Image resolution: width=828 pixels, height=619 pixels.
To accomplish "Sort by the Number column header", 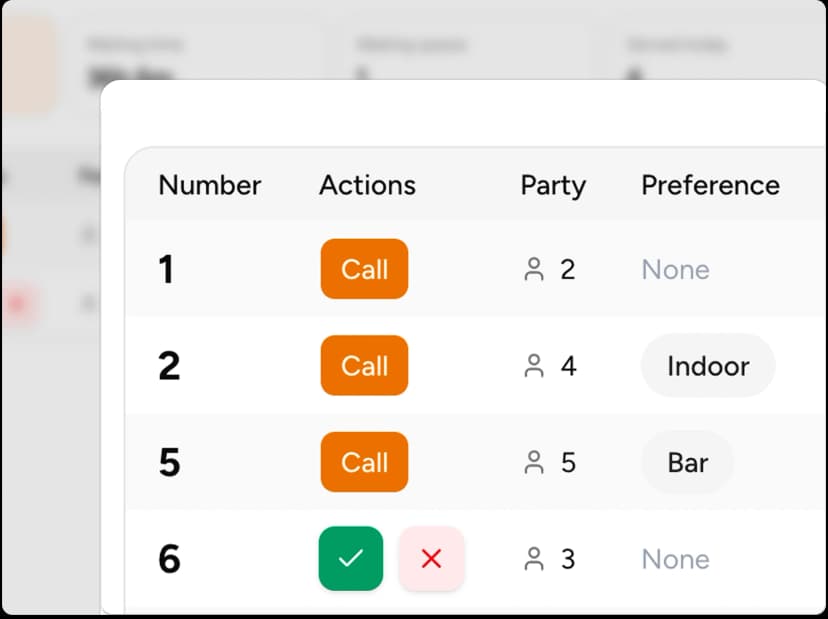I will tap(210, 185).
